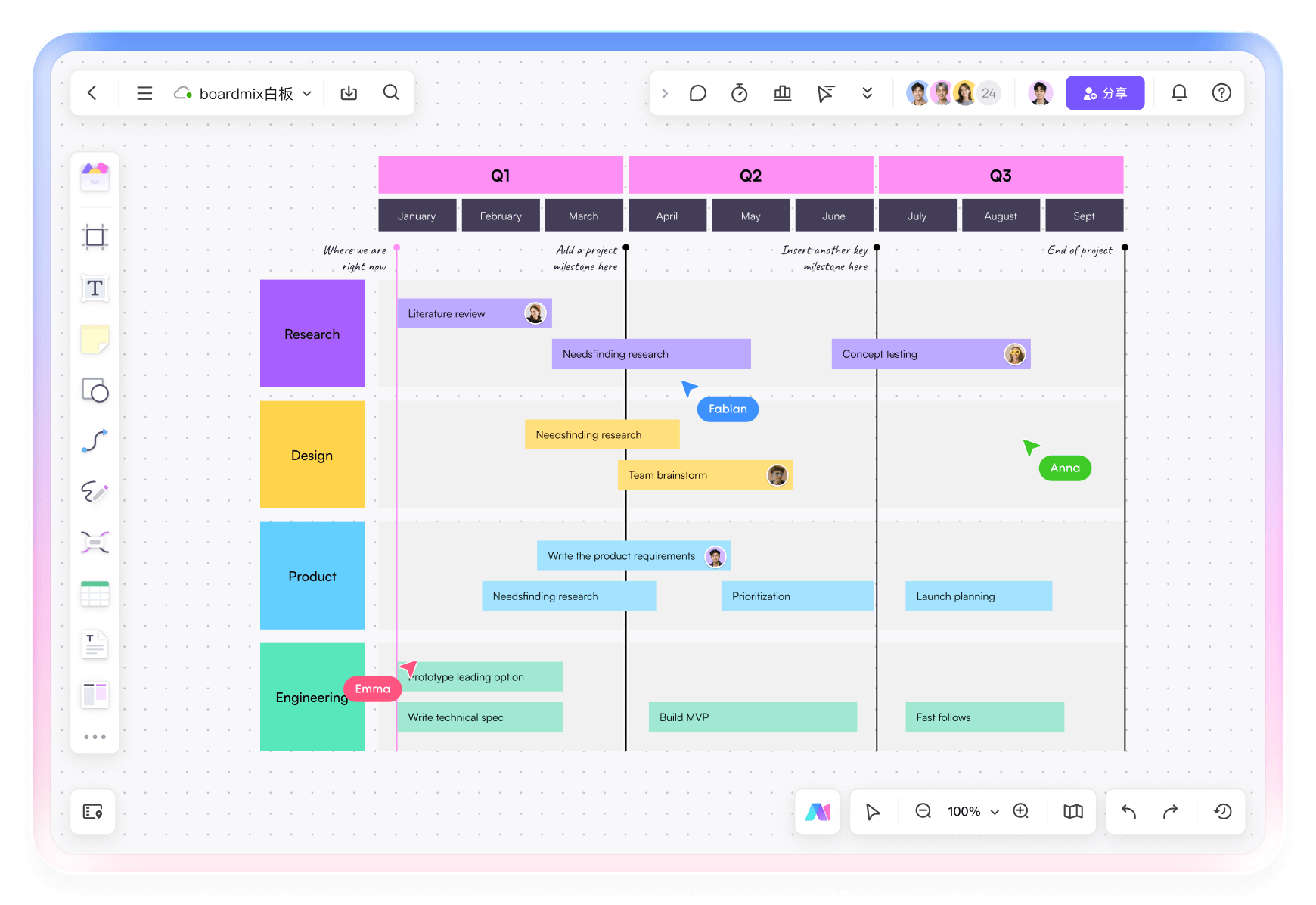Image resolution: width=1316 pixels, height=905 pixels.
Task: Select the Pen drawing tool
Action: (95, 492)
